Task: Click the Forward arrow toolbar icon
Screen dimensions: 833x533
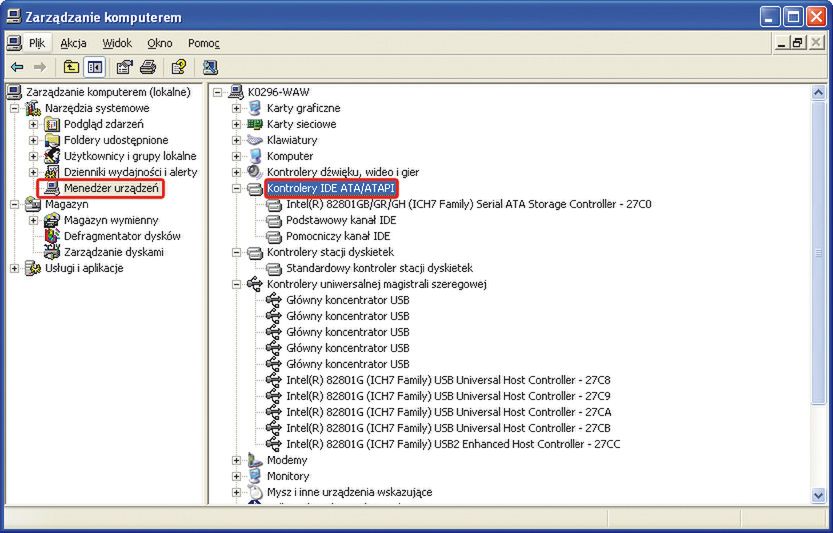Action: [x=40, y=67]
